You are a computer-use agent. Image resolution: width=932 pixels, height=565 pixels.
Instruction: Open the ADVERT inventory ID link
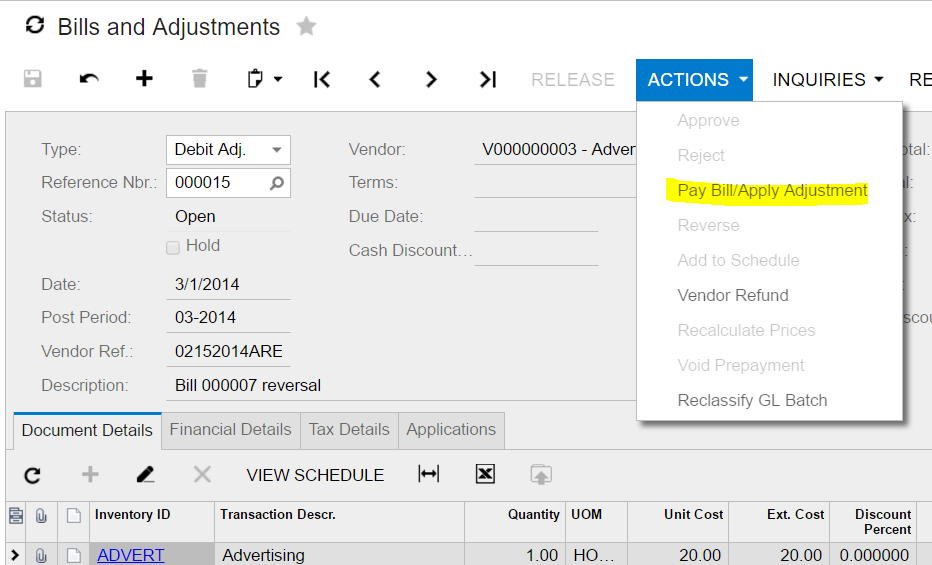[x=130, y=555]
